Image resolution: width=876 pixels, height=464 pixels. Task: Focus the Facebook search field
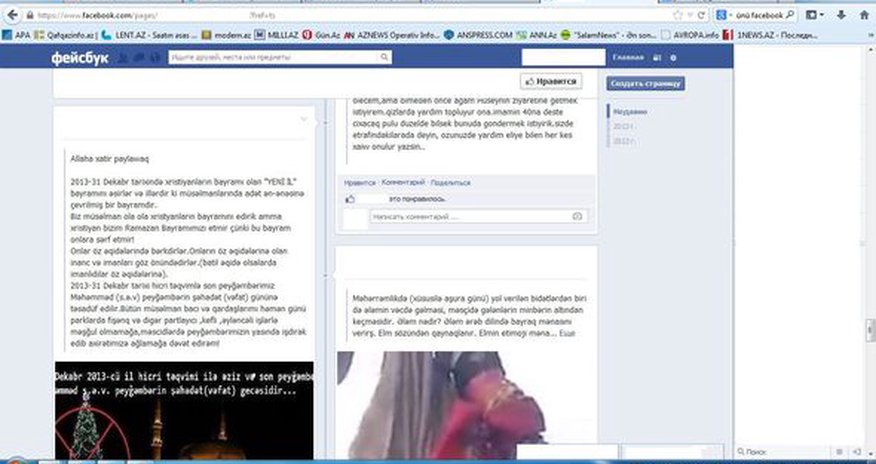[x=280, y=58]
